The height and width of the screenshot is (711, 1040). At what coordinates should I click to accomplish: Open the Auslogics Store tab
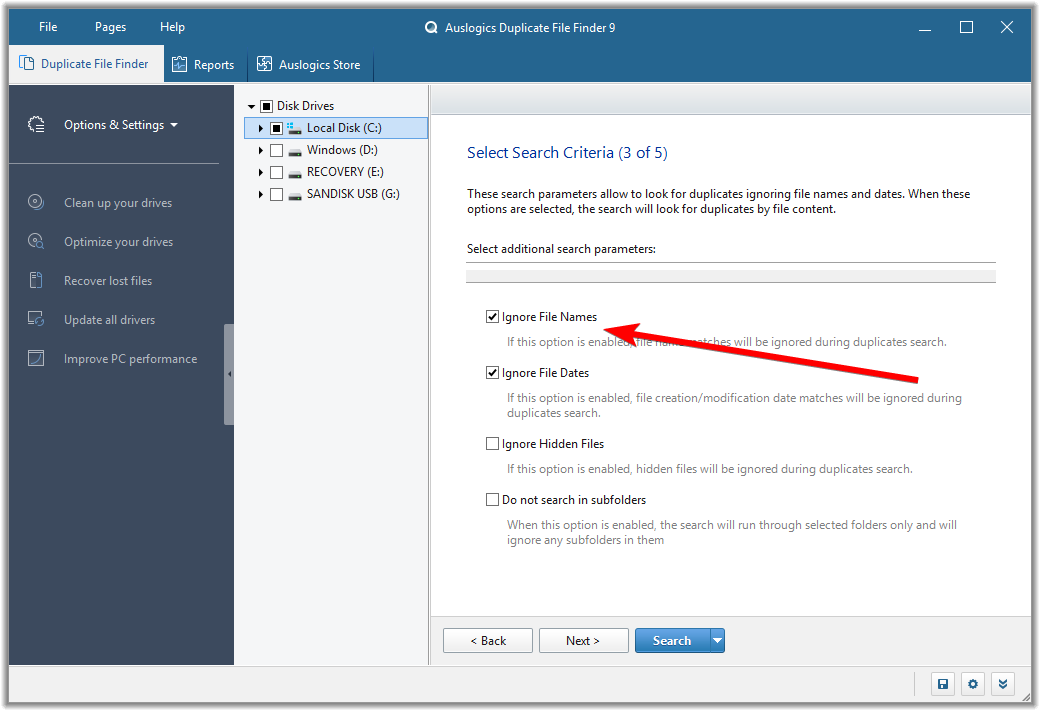point(310,64)
